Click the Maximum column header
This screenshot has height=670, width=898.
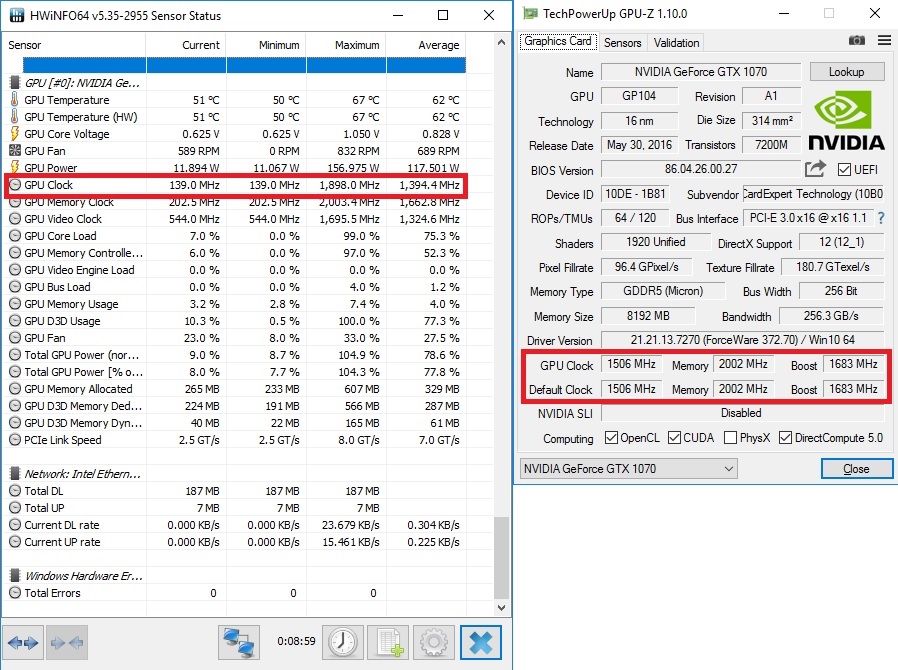pos(346,45)
